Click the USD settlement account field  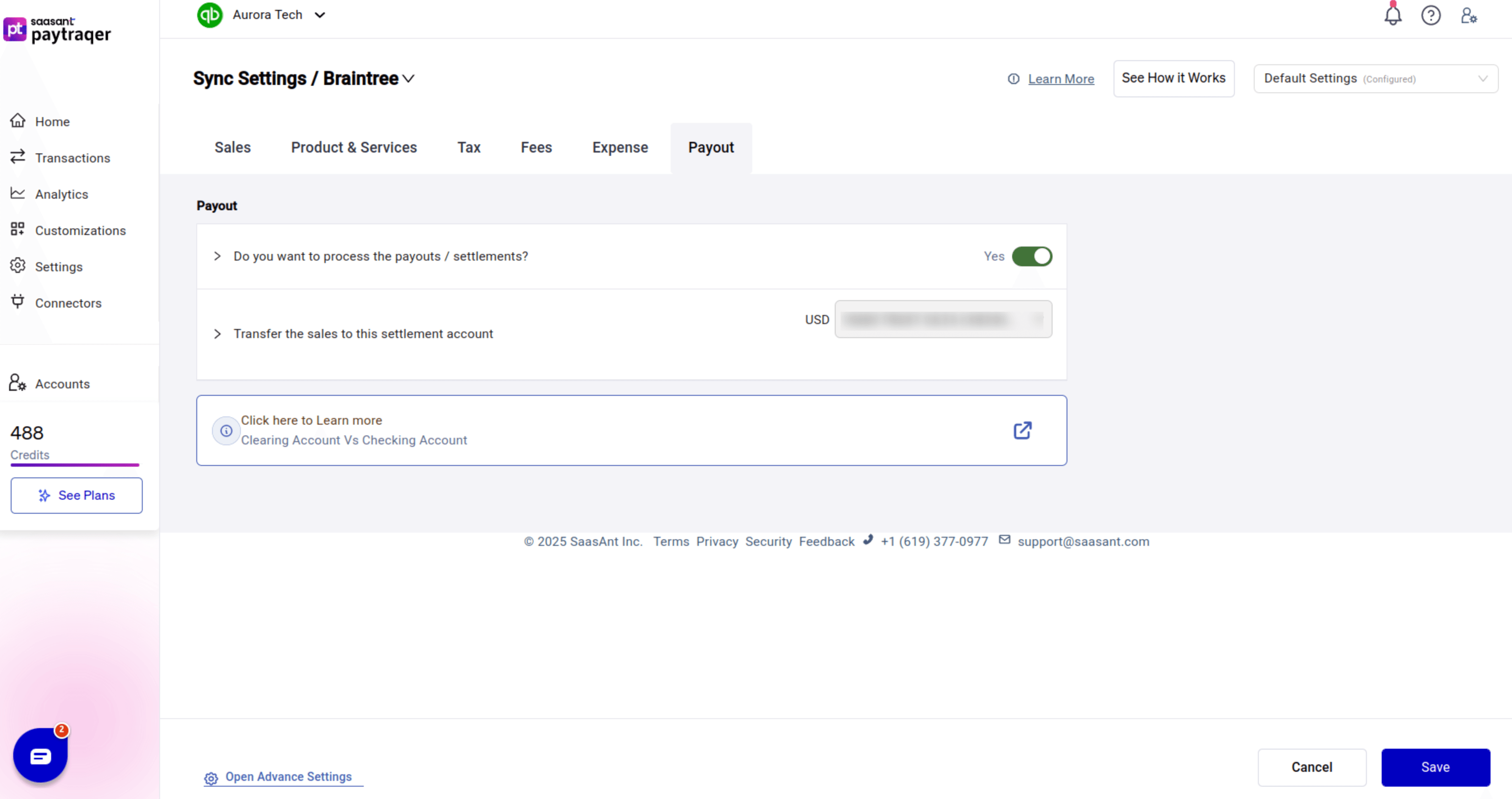pos(943,320)
